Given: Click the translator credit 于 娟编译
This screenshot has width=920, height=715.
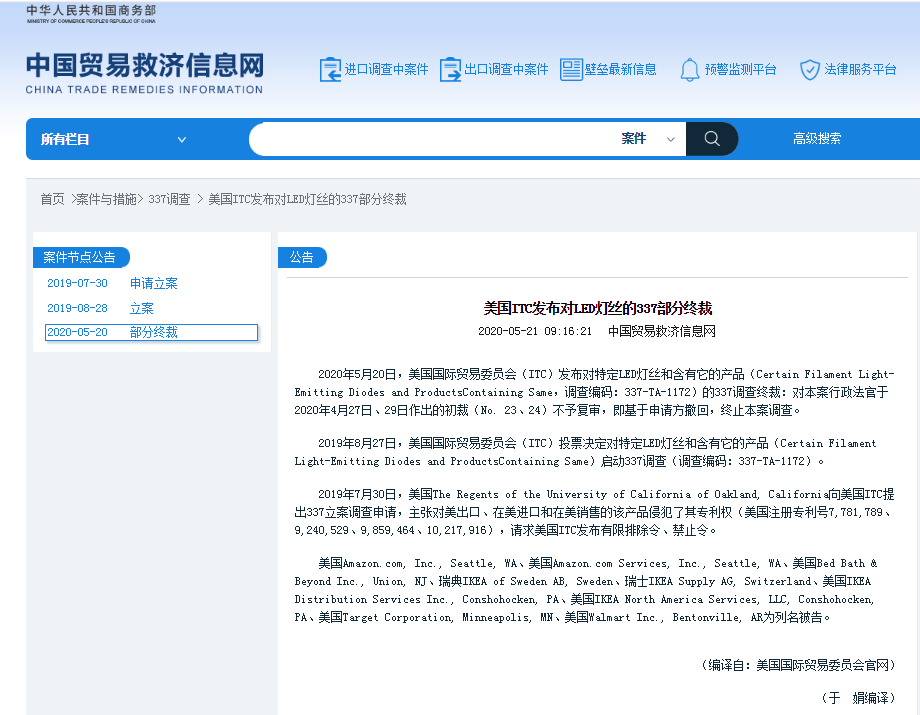Looking at the screenshot, I should pyautogui.click(x=858, y=698).
